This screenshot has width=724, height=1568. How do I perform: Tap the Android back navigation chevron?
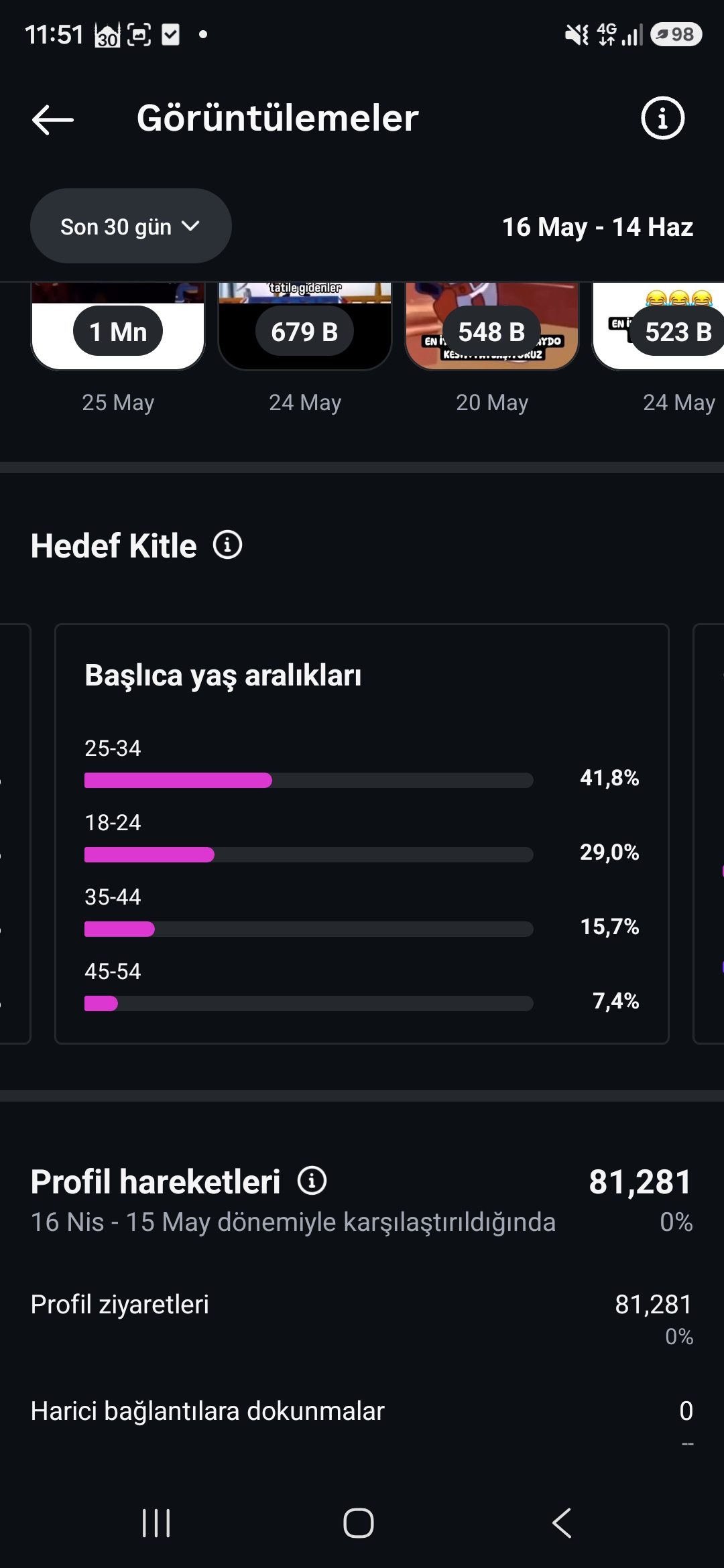pyautogui.click(x=562, y=1523)
